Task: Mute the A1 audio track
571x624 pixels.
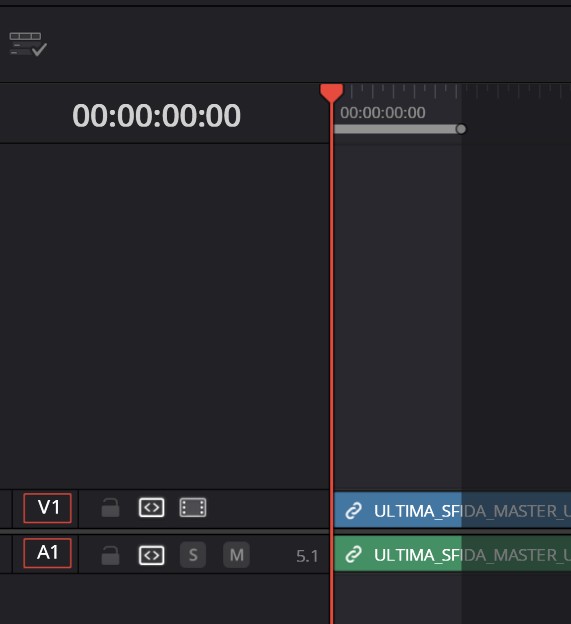Action: [236, 555]
